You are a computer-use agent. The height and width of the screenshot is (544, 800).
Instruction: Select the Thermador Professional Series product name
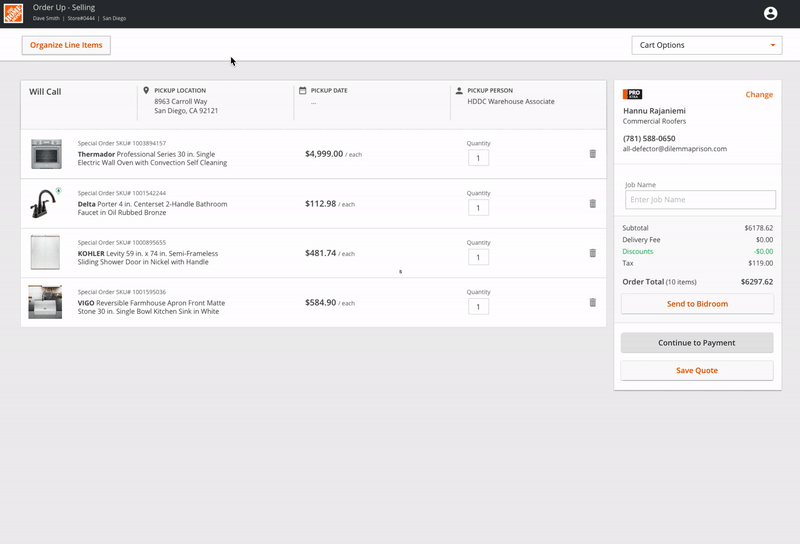[x=152, y=158]
